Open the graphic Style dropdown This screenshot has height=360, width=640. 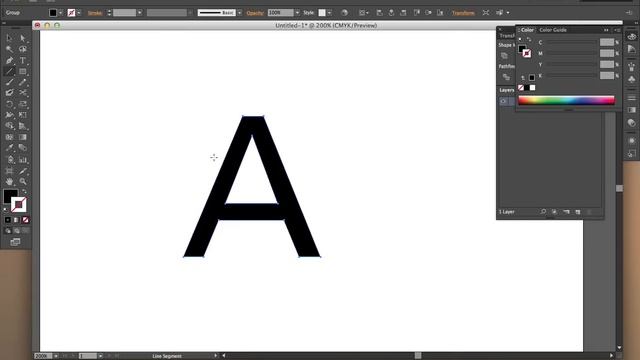329,13
